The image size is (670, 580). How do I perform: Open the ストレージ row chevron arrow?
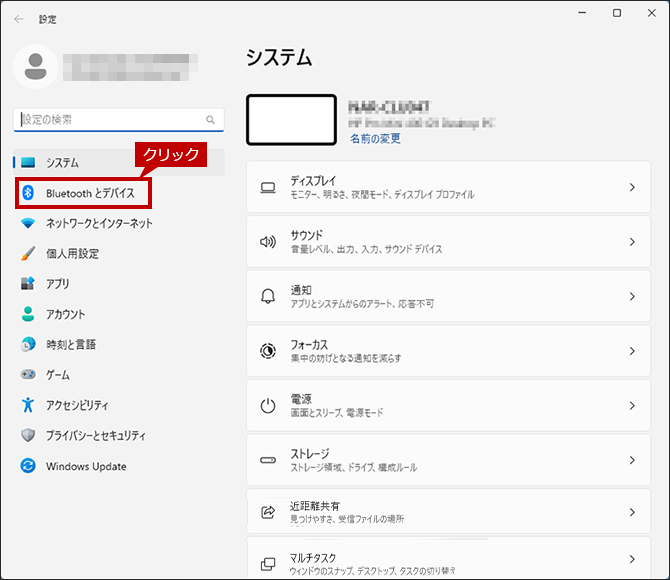(x=632, y=460)
